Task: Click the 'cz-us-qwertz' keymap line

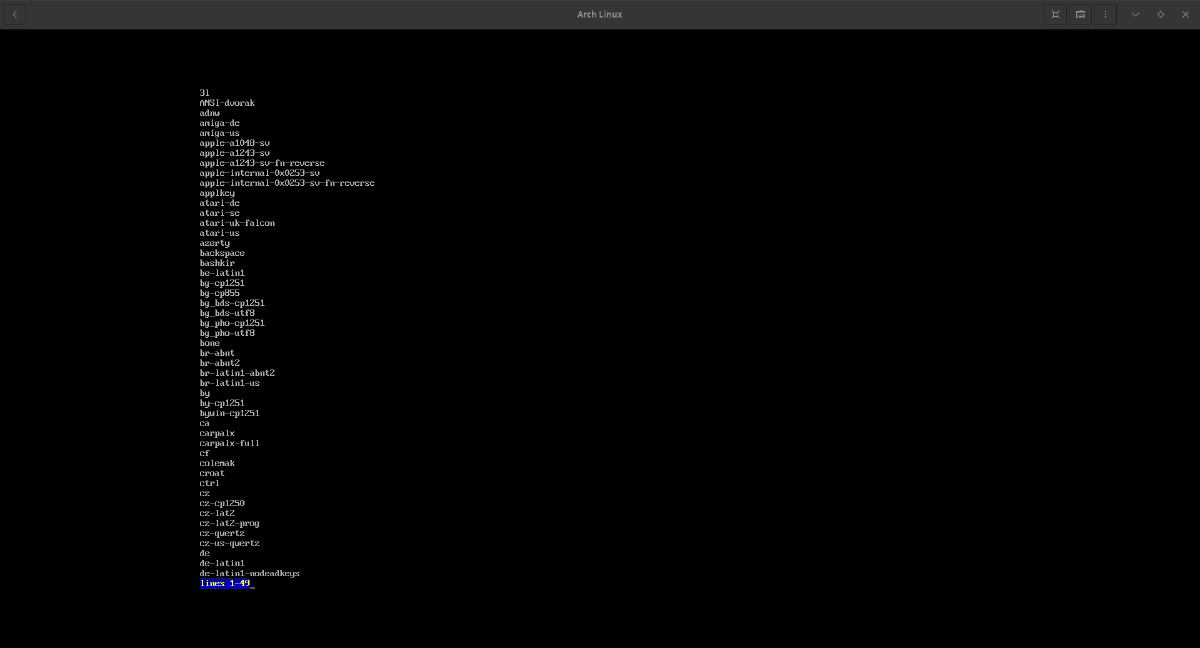Action: coord(229,543)
